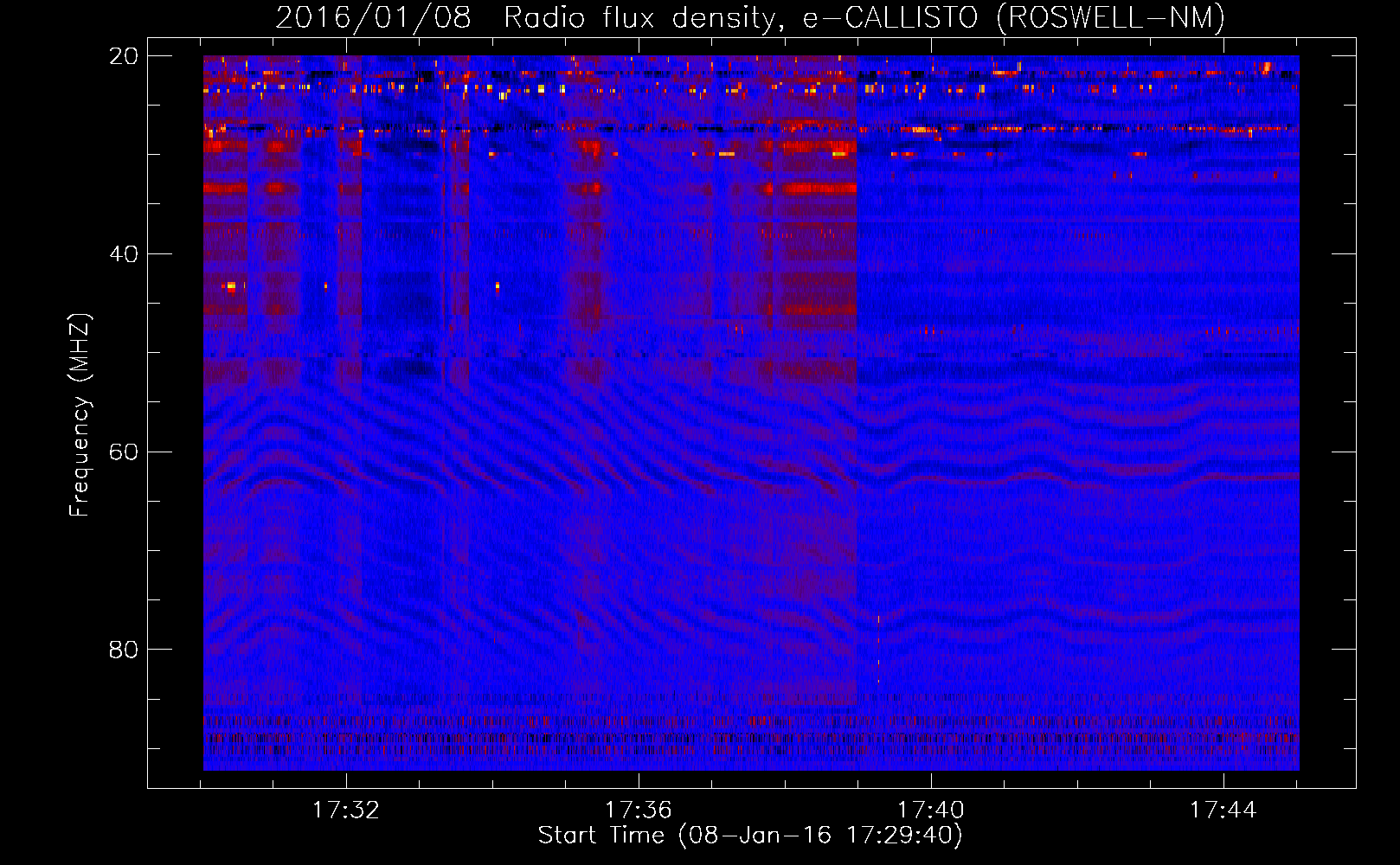
Task: Click the y-axis label "Frequency (MHZ)"
Action: 80,415
